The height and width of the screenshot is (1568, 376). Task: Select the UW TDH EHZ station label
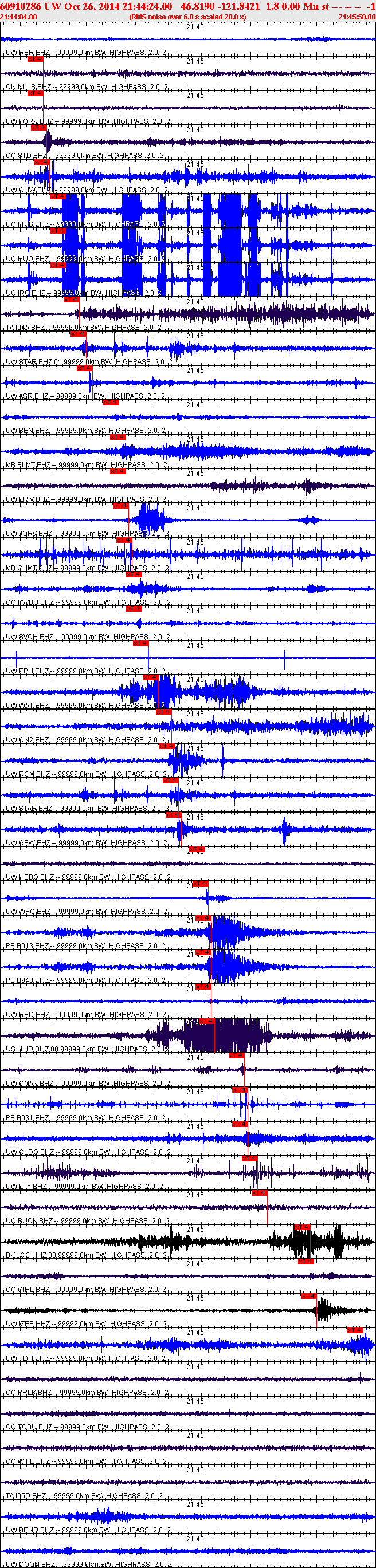tap(87, 1359)
